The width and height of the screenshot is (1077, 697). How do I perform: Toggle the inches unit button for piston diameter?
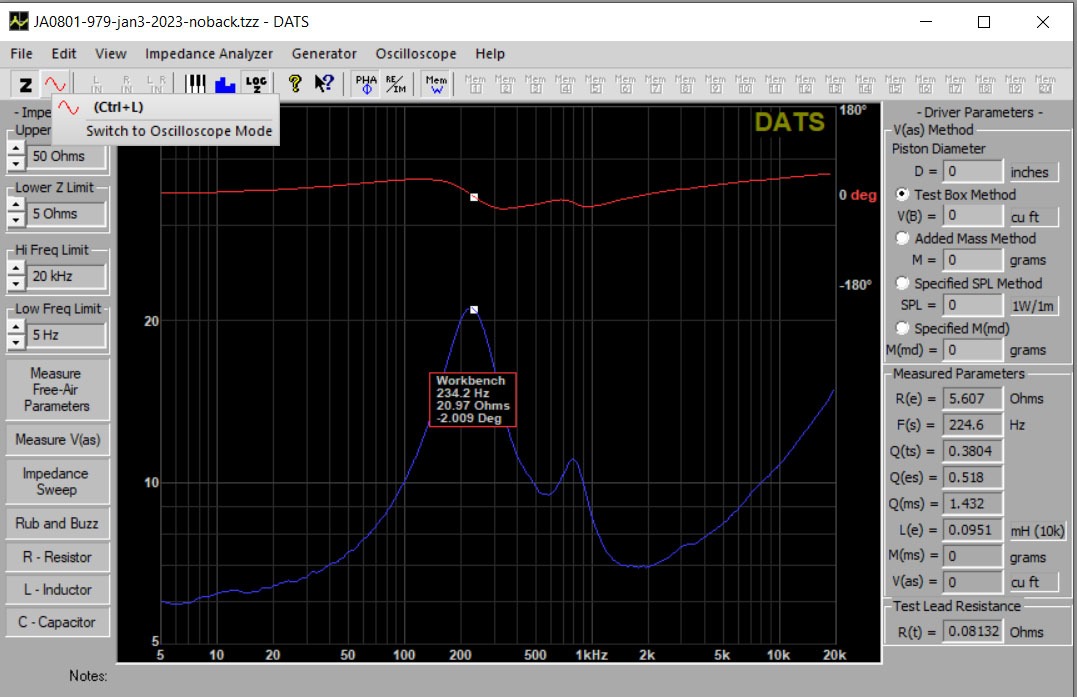(x=1033, y=172)
